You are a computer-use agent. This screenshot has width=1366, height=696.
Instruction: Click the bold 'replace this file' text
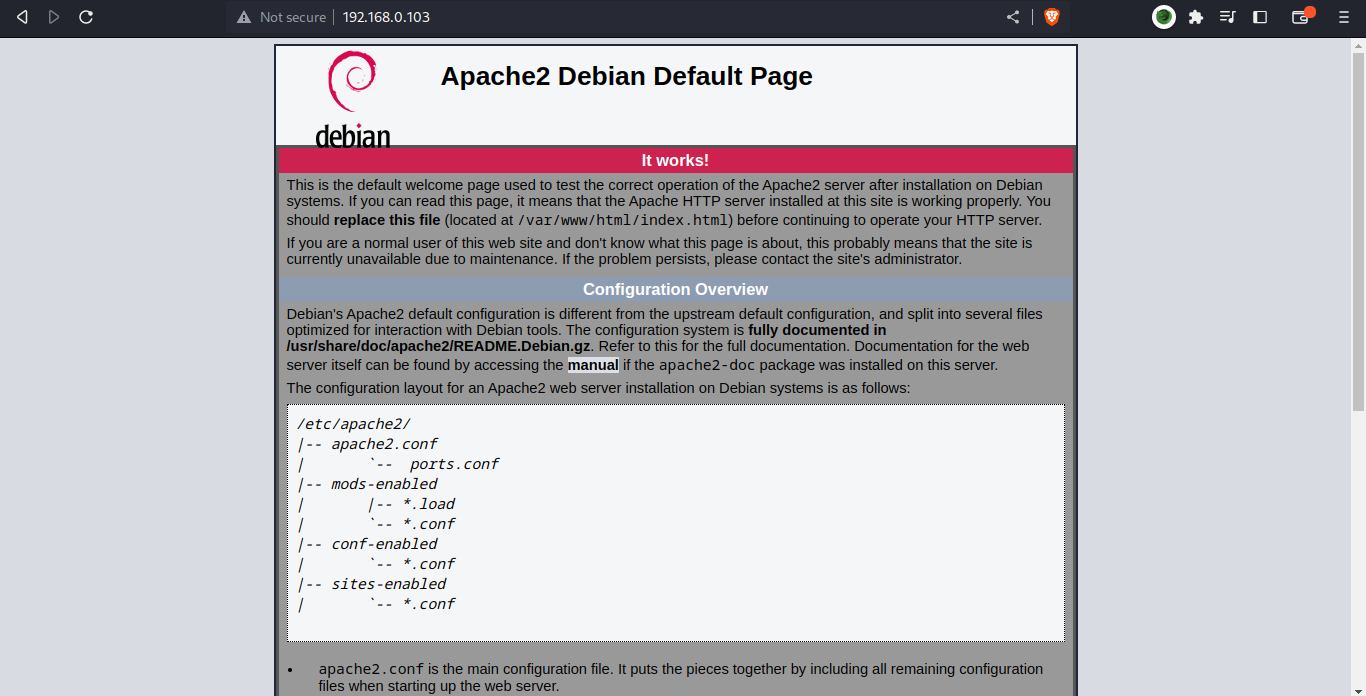(387, 220)
